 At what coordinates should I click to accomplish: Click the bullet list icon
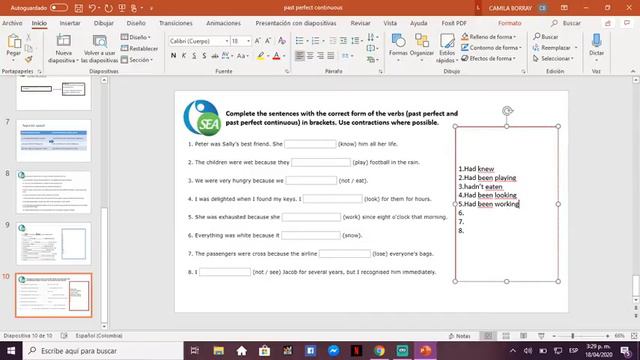[x=300, y=41]
